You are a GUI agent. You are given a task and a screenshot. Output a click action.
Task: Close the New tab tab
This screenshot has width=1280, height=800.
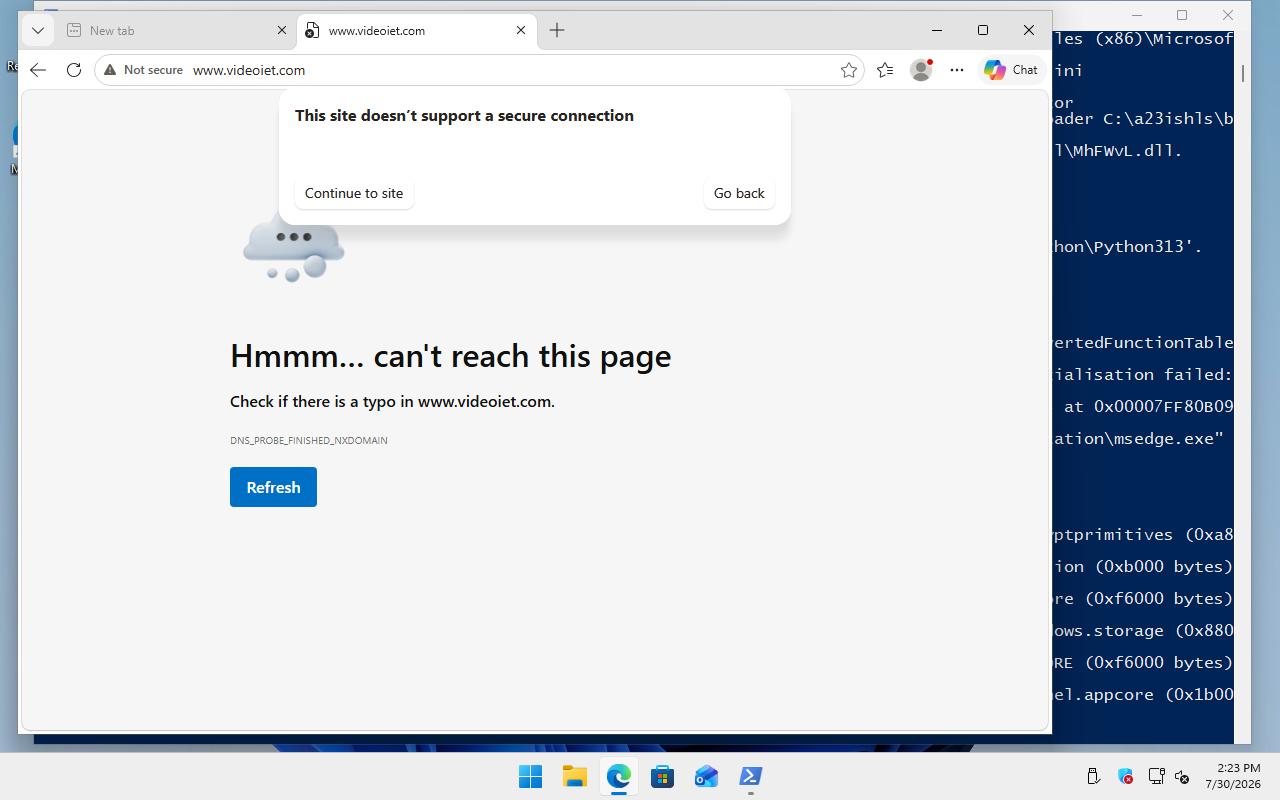(x=282, y=30)
